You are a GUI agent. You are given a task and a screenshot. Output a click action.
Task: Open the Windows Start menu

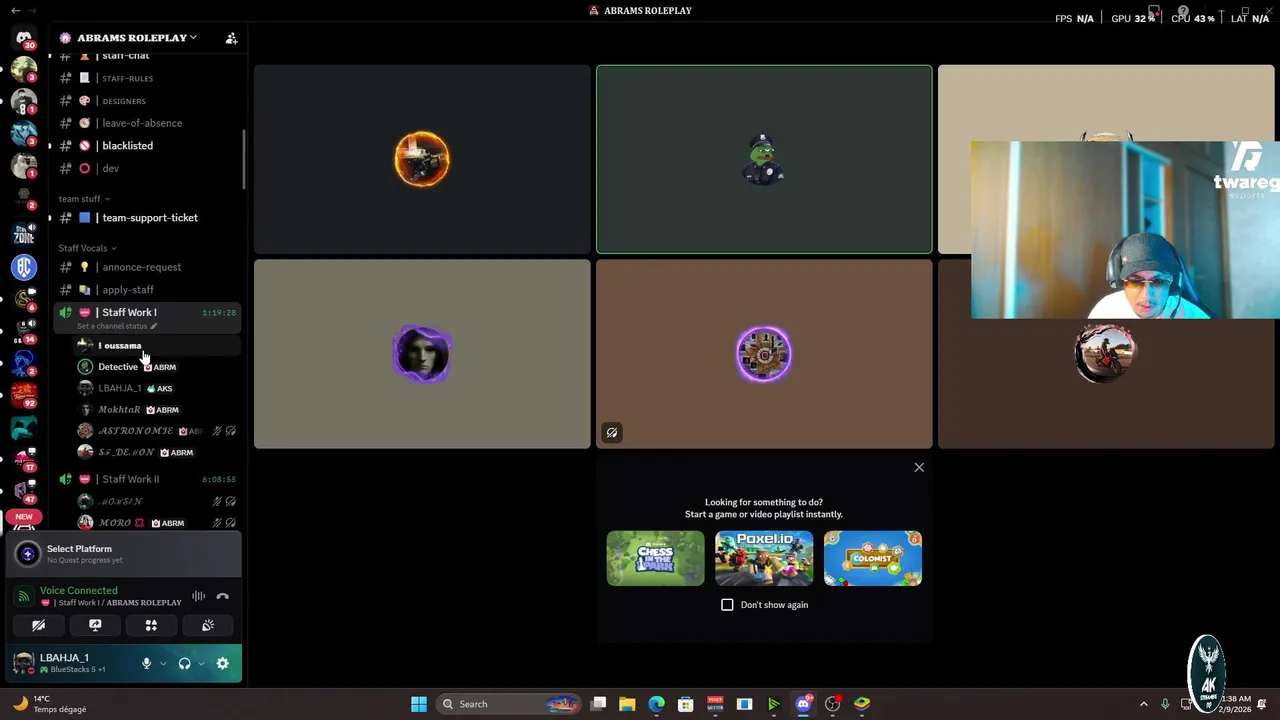(419, 704)
